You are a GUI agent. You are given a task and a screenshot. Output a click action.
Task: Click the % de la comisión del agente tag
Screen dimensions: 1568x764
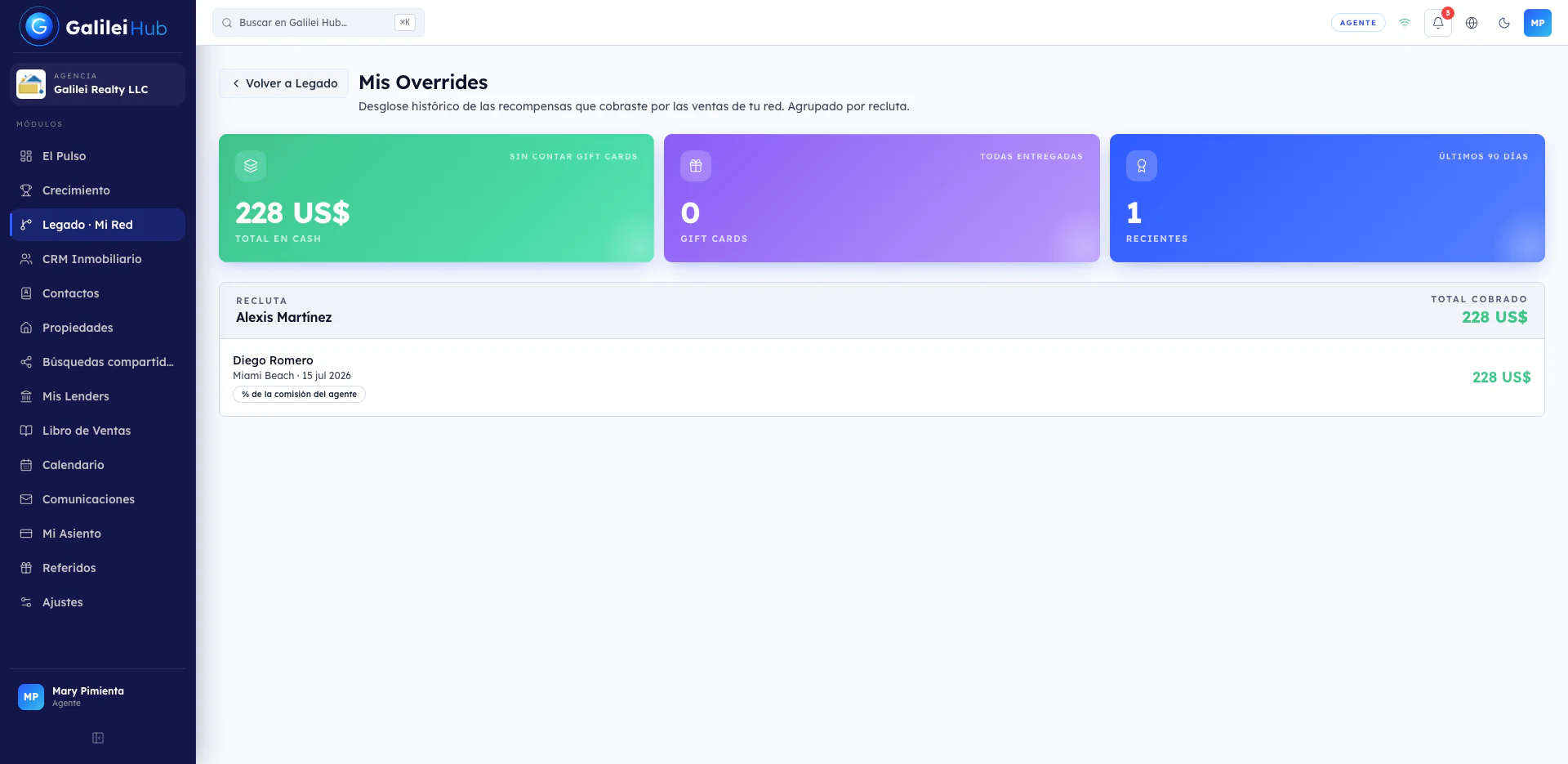[299, 395]
